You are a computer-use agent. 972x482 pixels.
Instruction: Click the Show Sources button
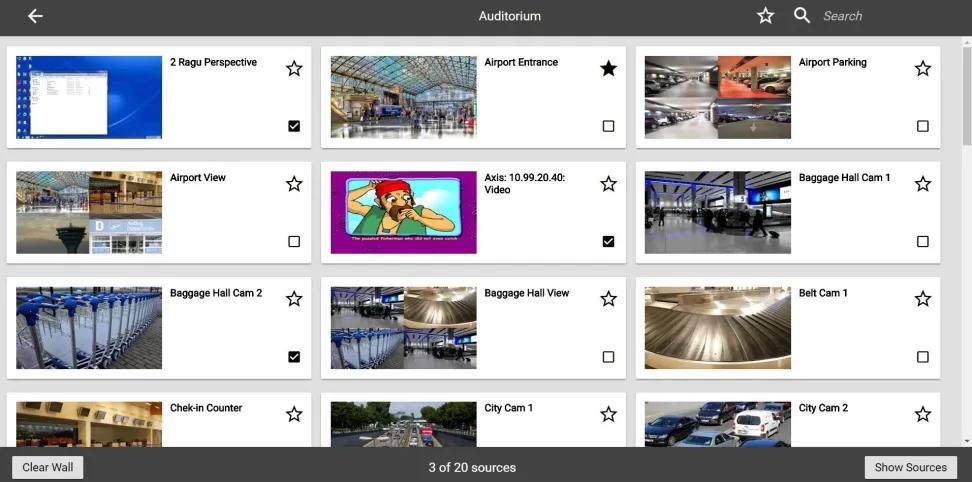911,467
